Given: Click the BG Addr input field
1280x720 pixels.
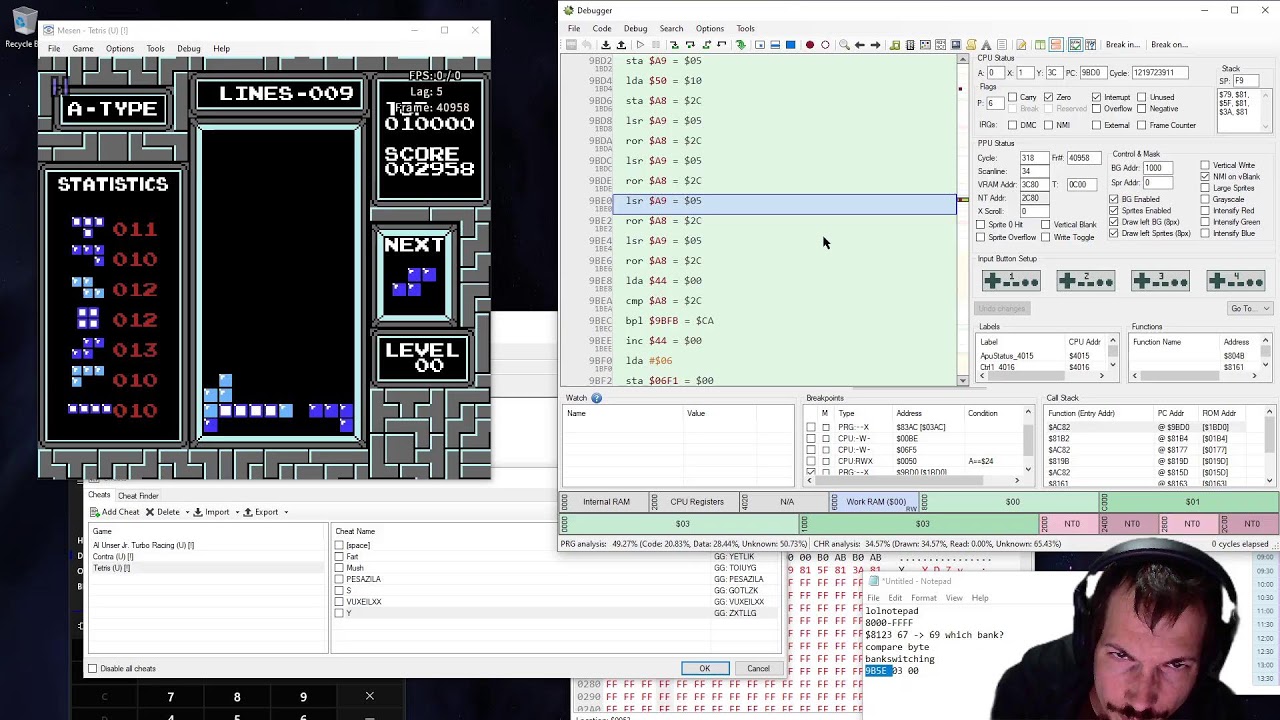Looking at the screenshot, I should pos(1157,168).
